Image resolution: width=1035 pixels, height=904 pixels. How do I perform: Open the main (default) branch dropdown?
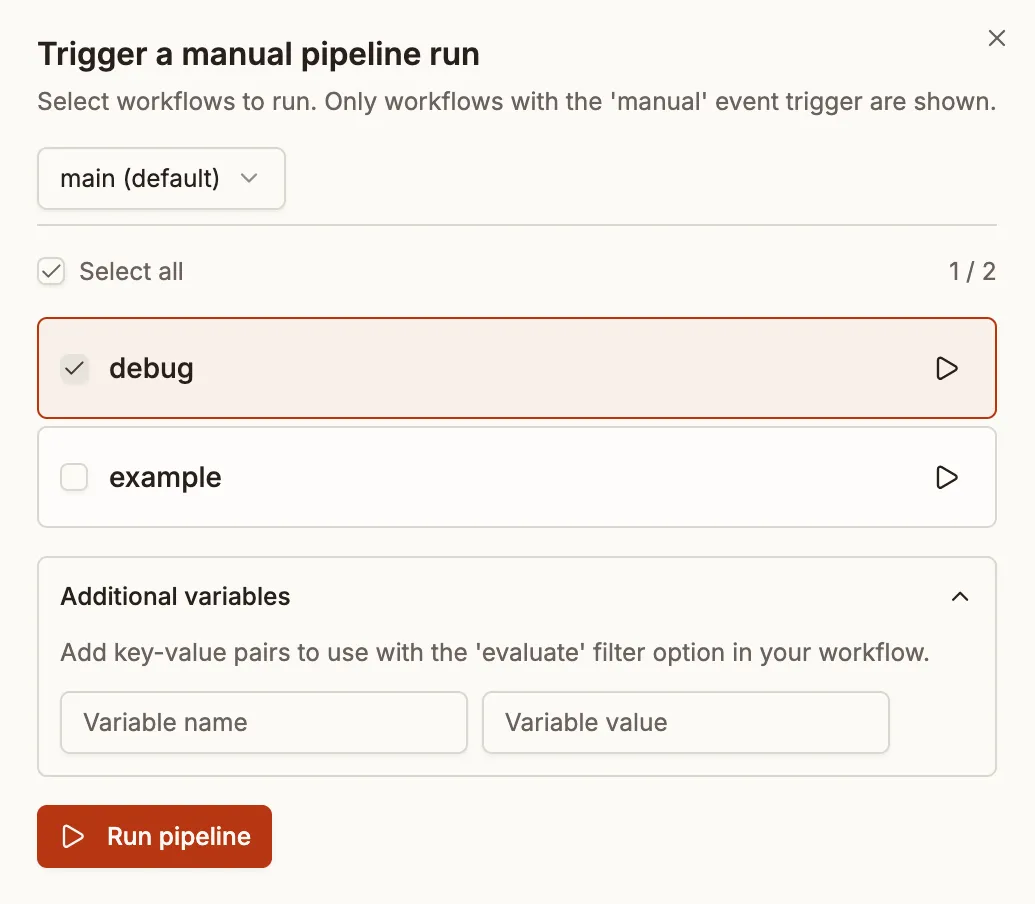click(161, 178)
